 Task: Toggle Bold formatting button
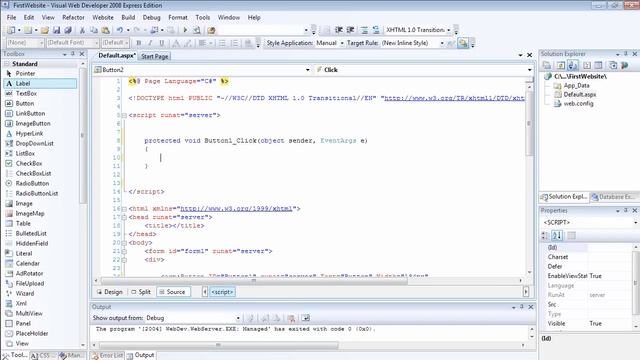tap(138, 43)
